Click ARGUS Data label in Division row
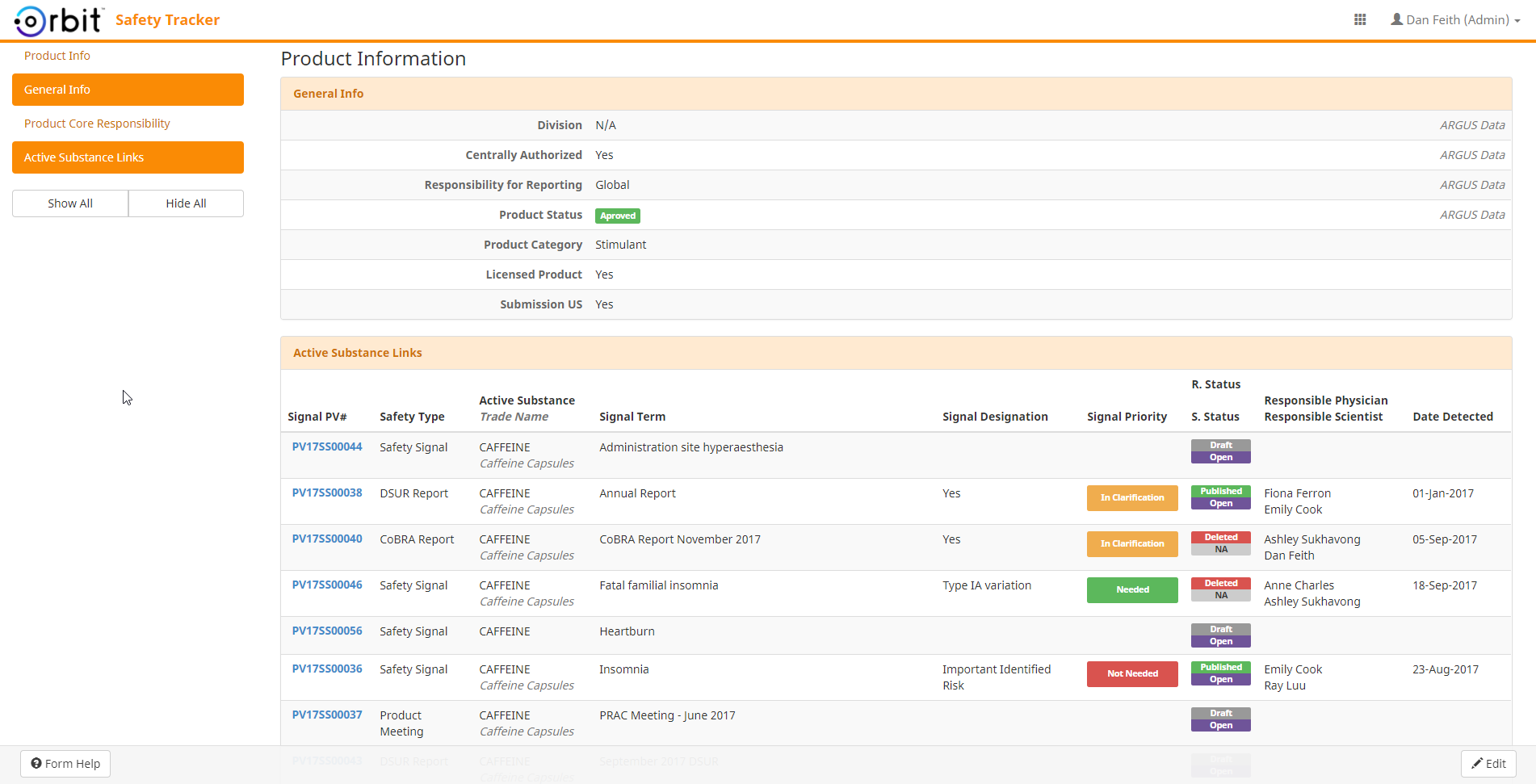The image size is (1536, 784). [x=1472, y=125]
